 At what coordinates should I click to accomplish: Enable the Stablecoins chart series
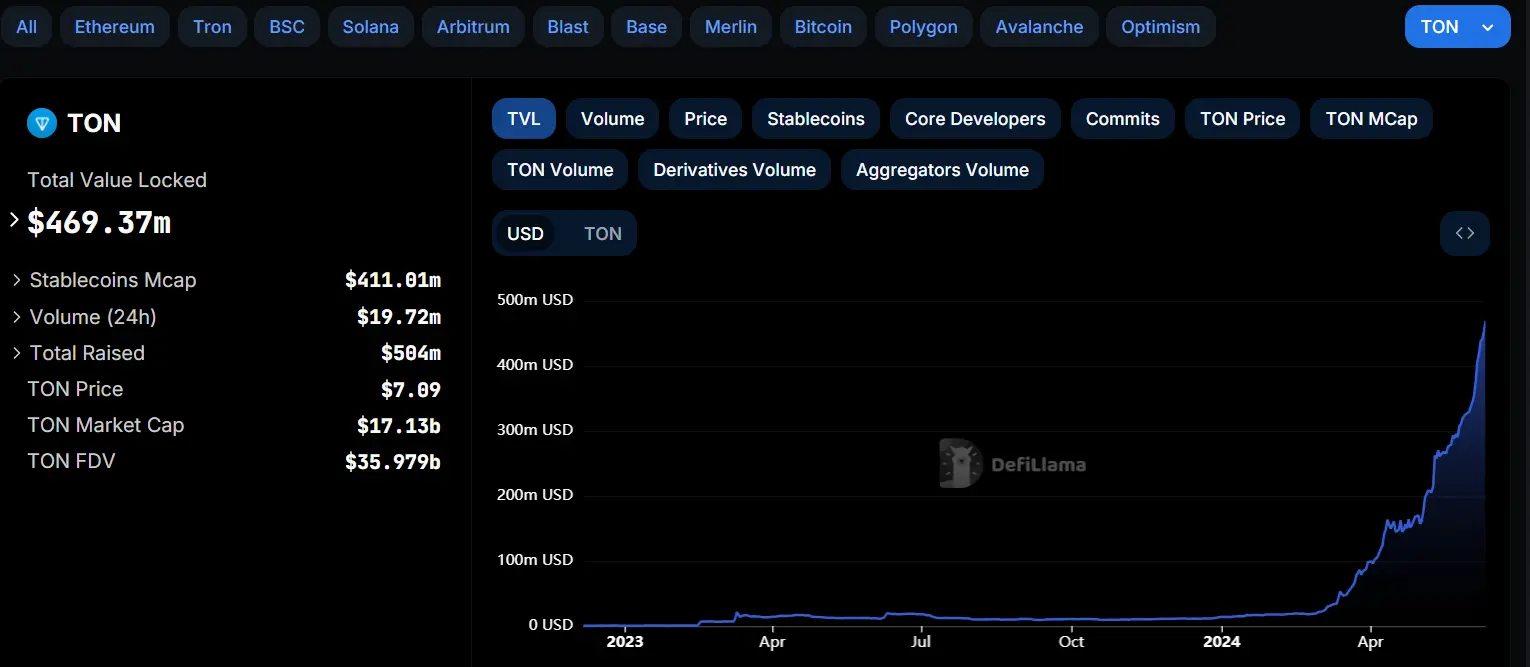click(x=815, y=119)
